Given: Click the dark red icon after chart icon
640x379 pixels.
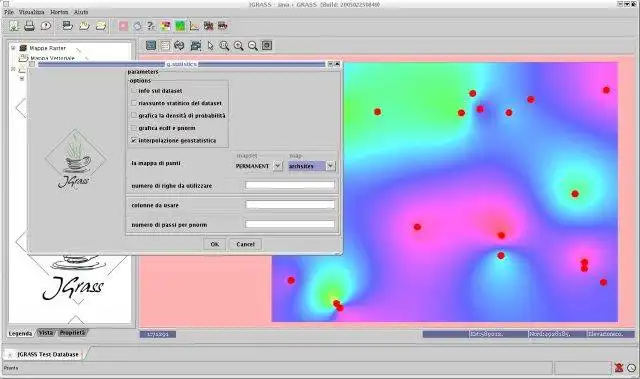Looking at the screenshot, I should pyautogui.click(x=208, y=26).
